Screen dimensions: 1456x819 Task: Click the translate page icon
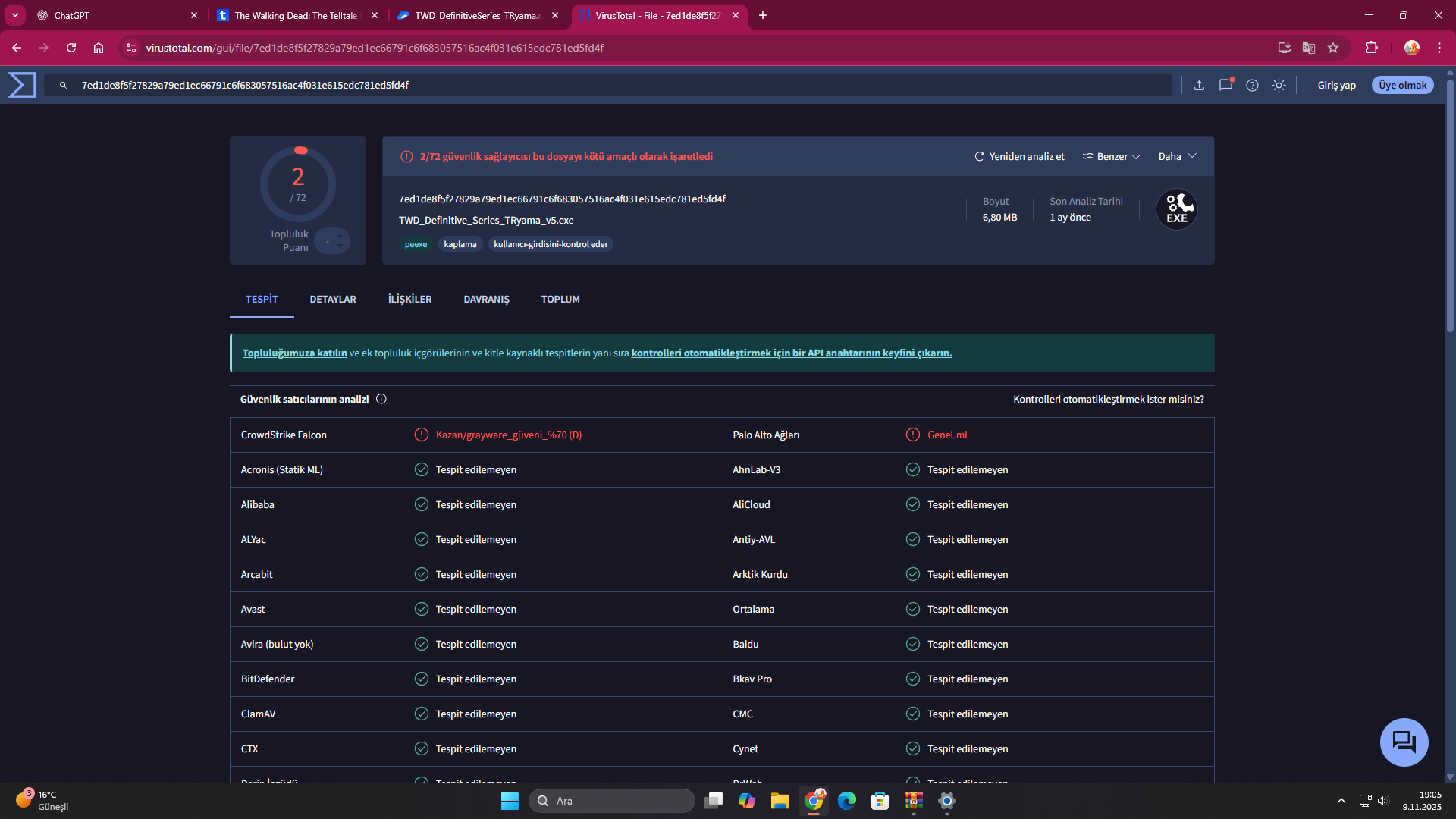tap(1309, 48)
